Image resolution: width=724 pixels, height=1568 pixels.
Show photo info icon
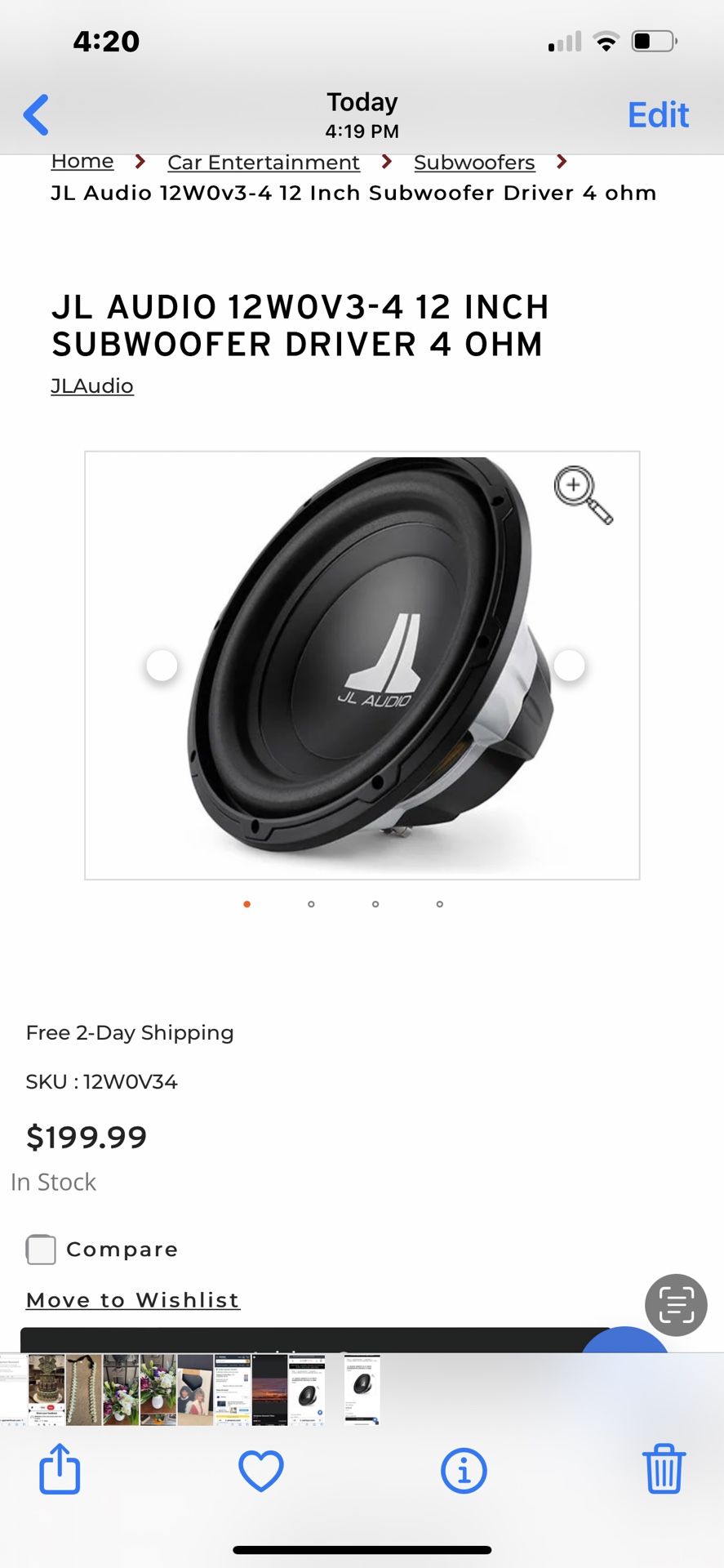coord(464,1471)
